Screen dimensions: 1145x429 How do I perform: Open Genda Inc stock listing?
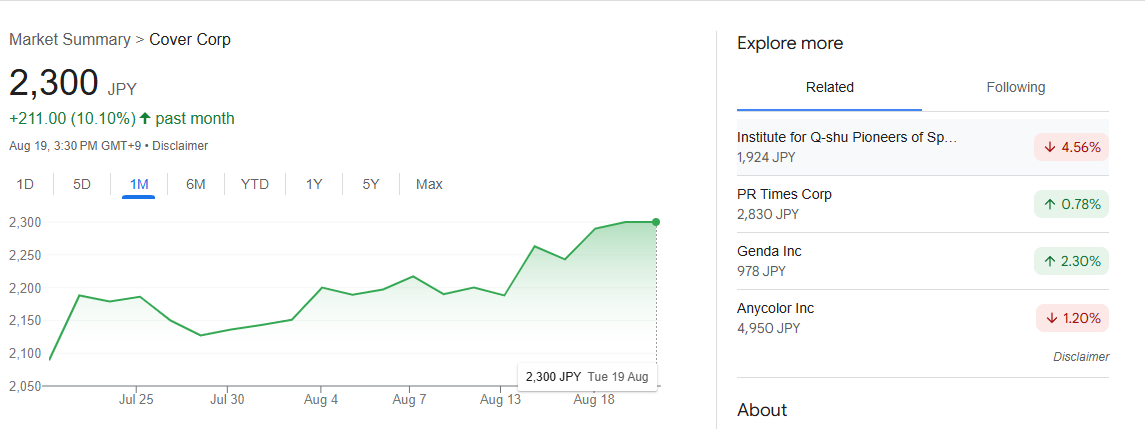pyautogui.click(x=769, y=251)
